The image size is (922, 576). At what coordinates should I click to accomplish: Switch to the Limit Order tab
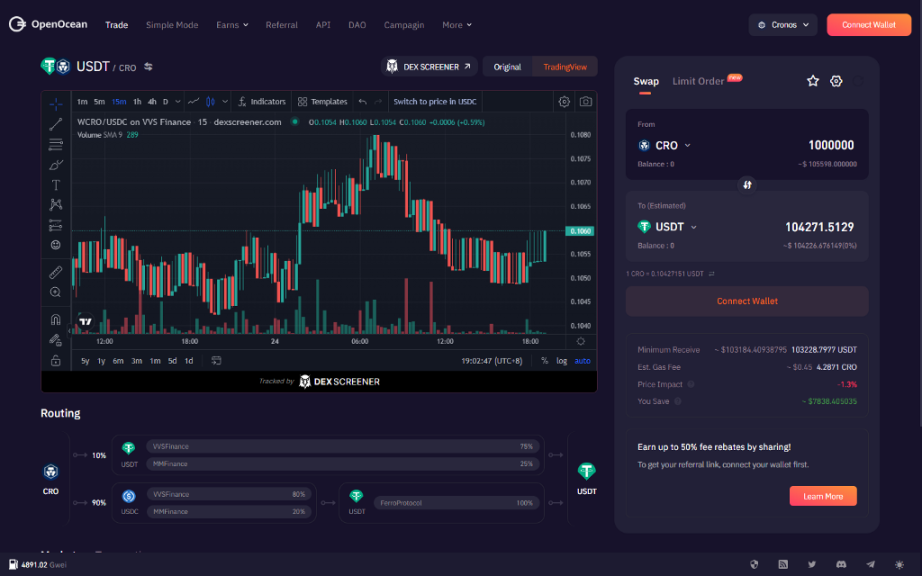tap(698, 81)
